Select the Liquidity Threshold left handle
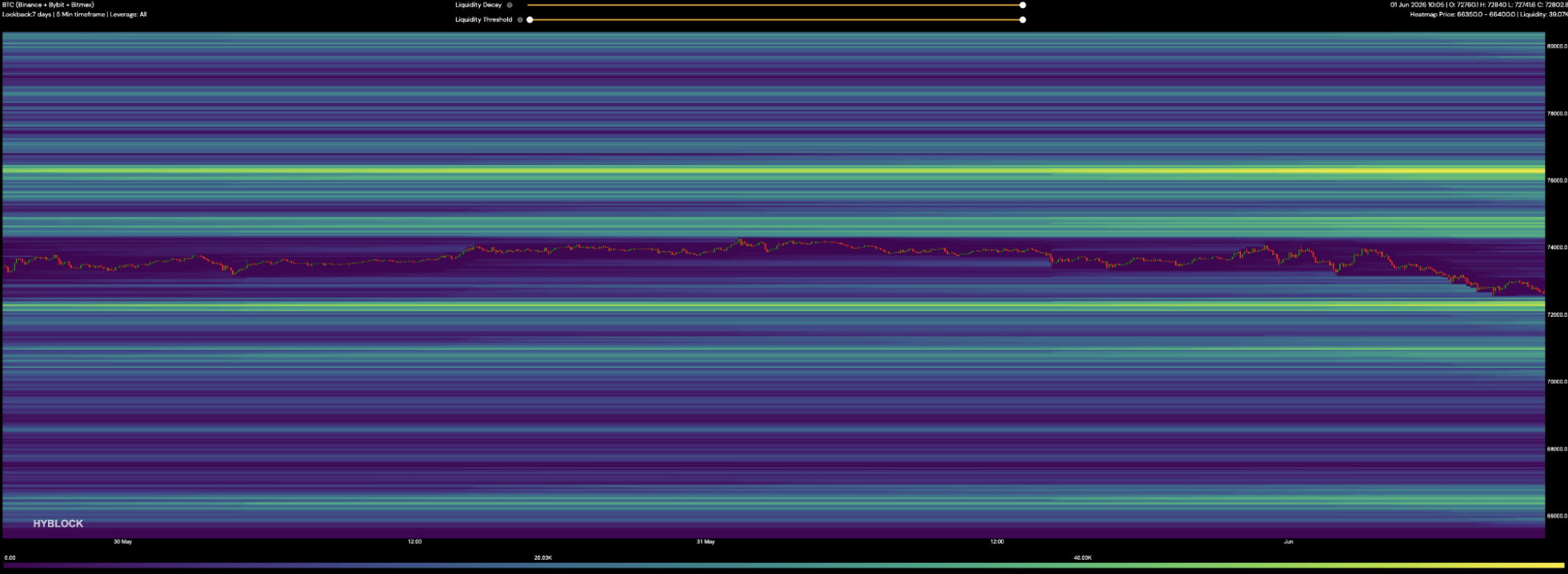 530,20
